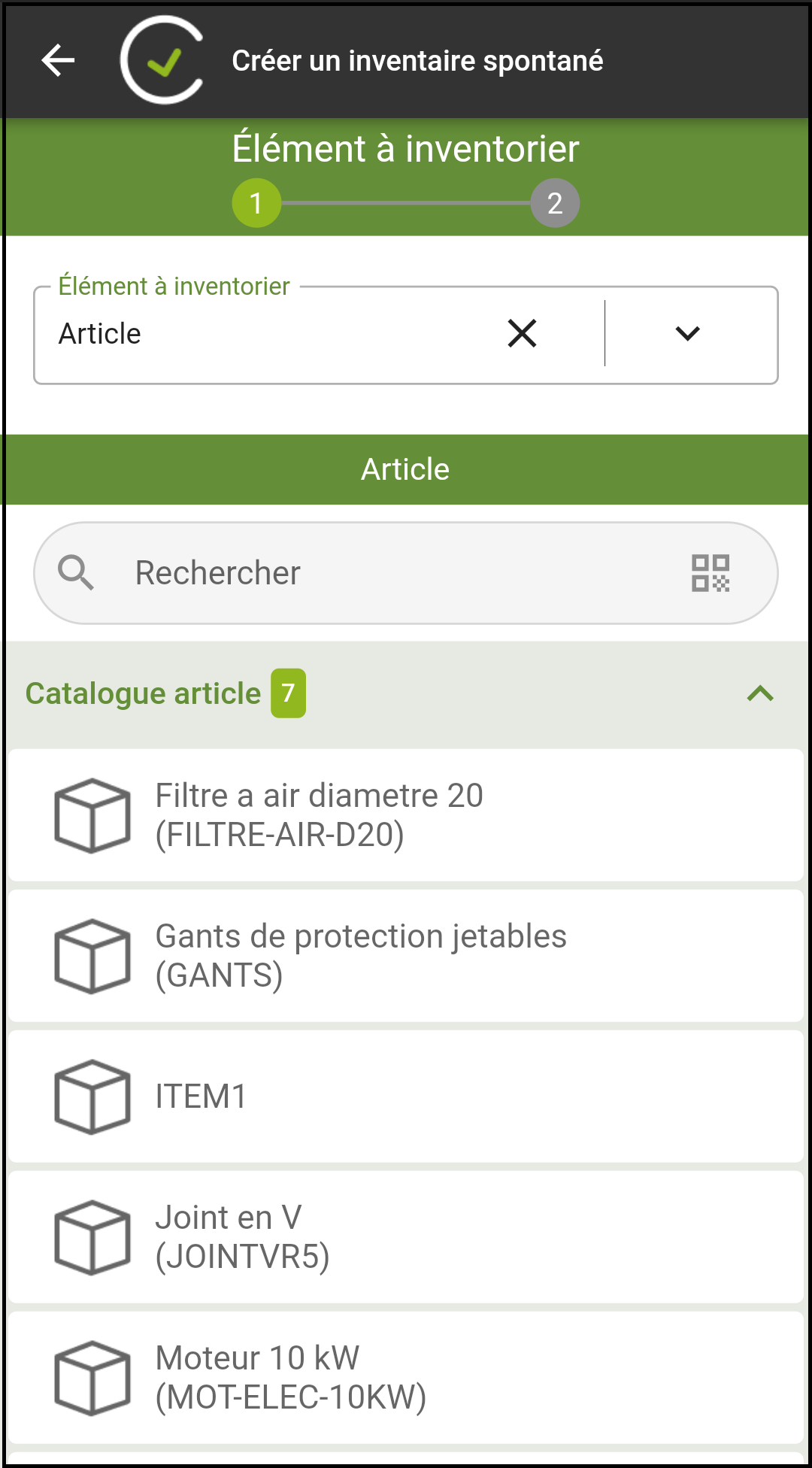812x1468 pixels.
Task: Scan a QR code from the search bar
Action: click(x=710, y=573)
